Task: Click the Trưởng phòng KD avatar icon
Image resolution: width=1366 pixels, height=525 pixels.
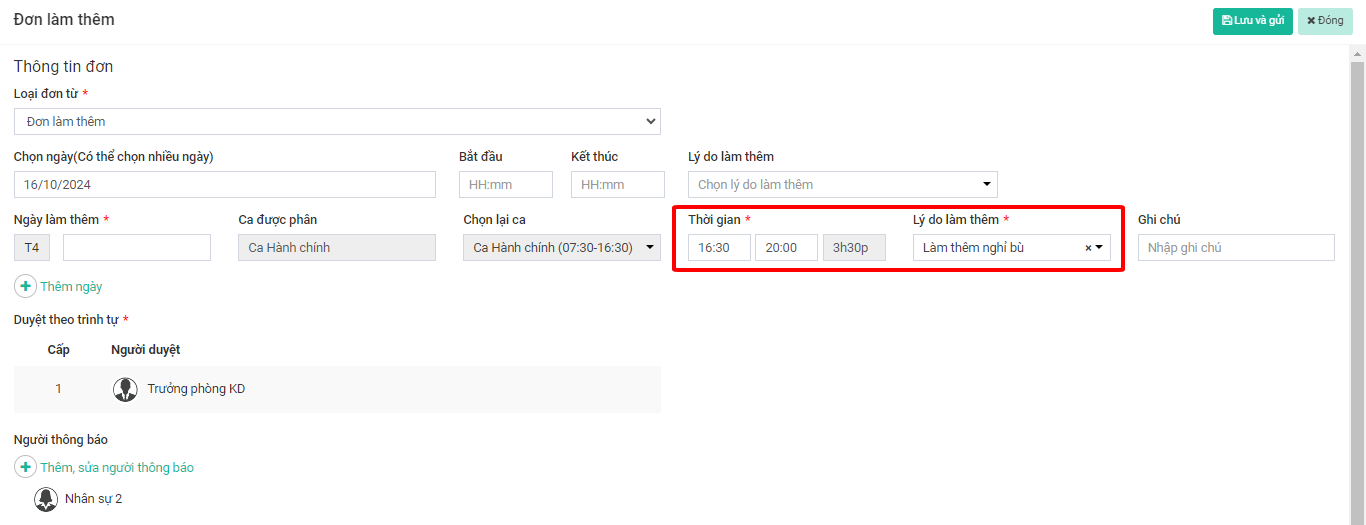Action: [x=125, y=389]
